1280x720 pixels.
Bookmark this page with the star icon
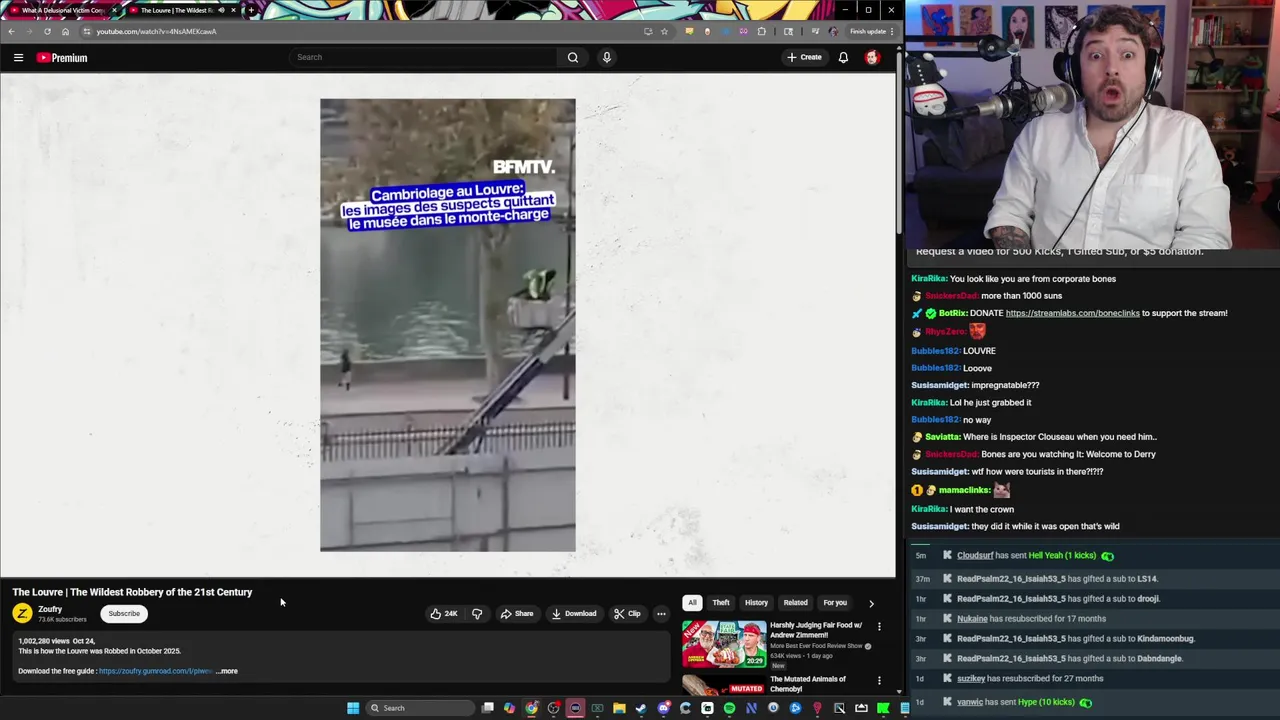[664, 31]
